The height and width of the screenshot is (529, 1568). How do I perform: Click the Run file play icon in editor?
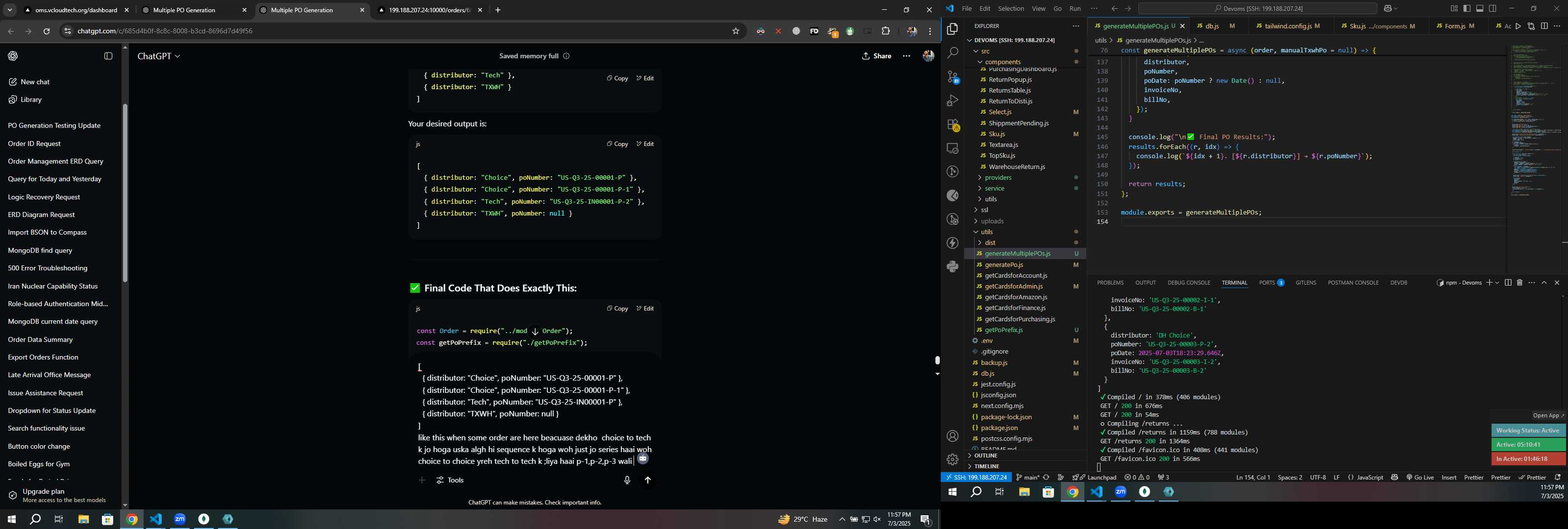1519,26
